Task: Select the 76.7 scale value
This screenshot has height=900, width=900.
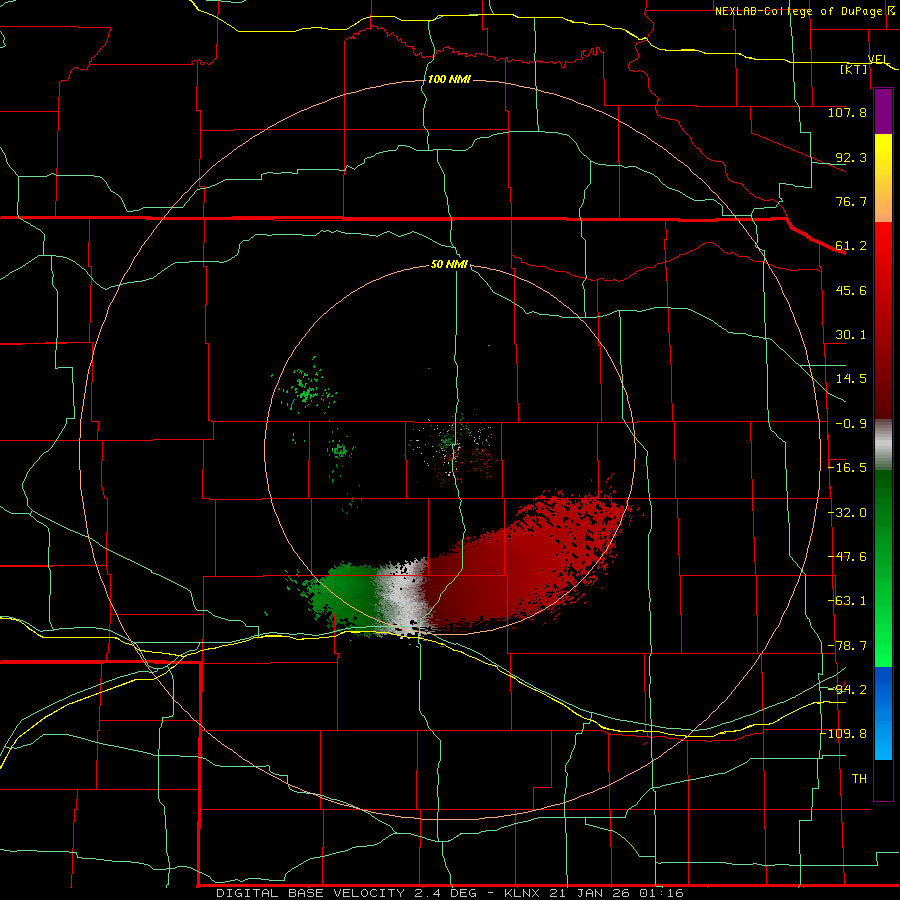Action: [851, 201]
